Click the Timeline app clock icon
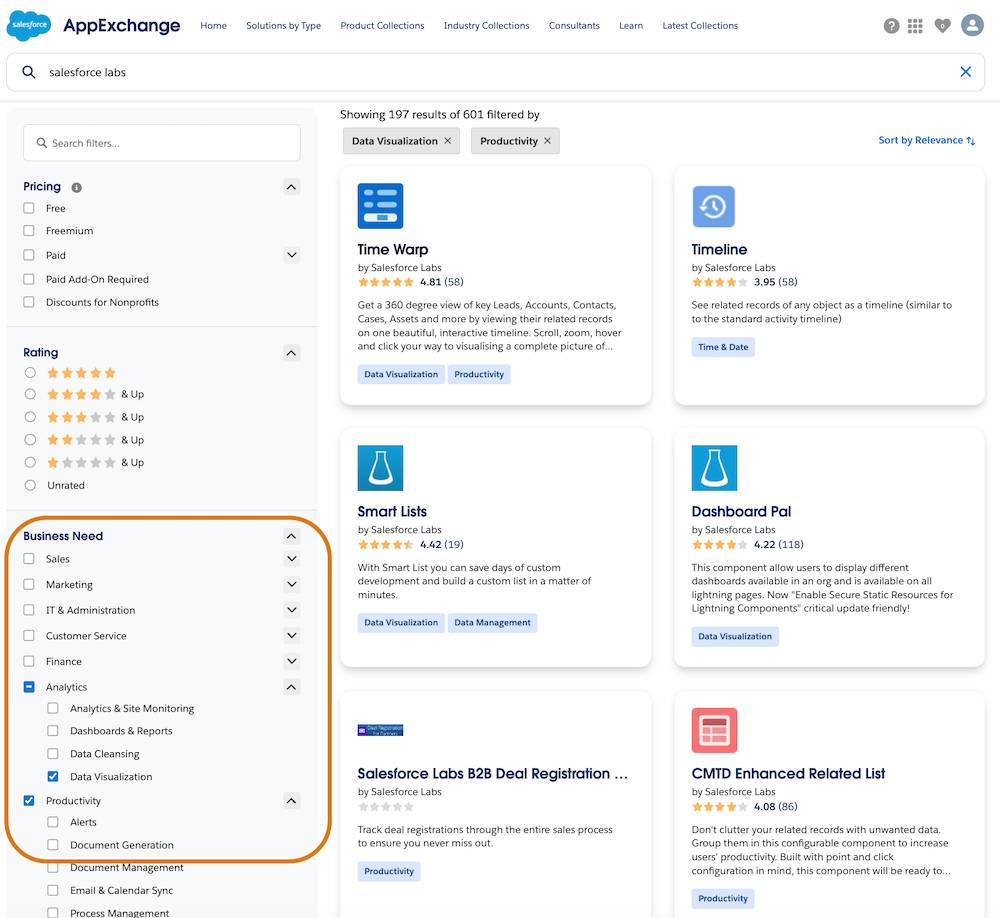This screenshot has height=918, width=1000. coord(714,206)
